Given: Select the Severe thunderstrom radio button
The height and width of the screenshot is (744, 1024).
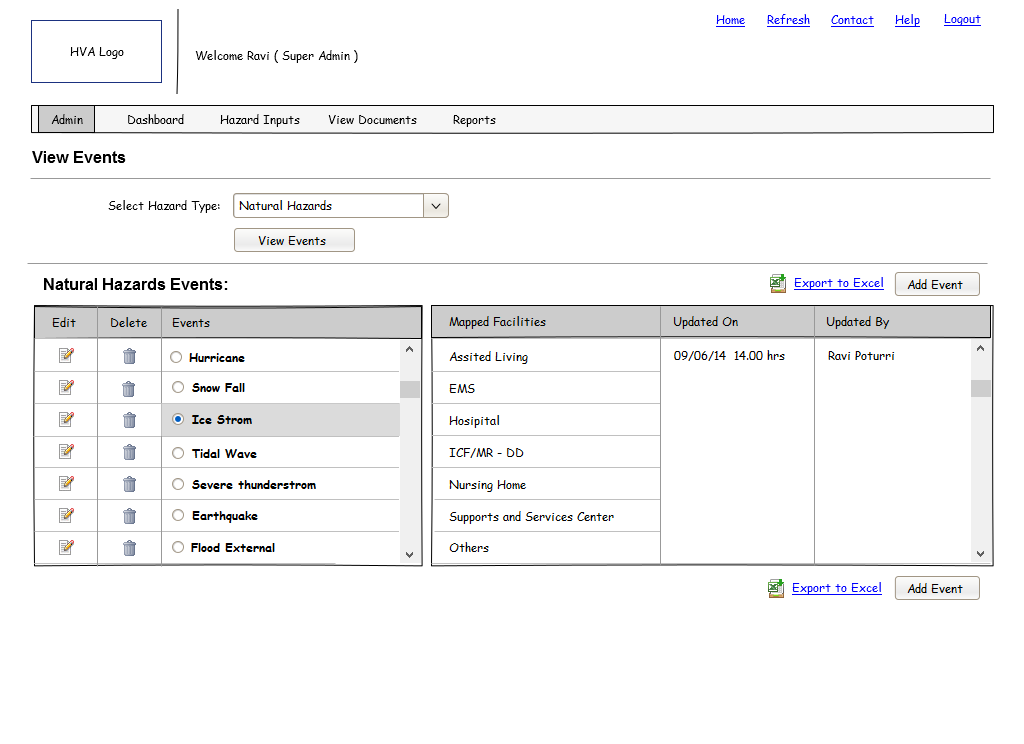Looking at the screenshot, I should (x=178, y=485).
